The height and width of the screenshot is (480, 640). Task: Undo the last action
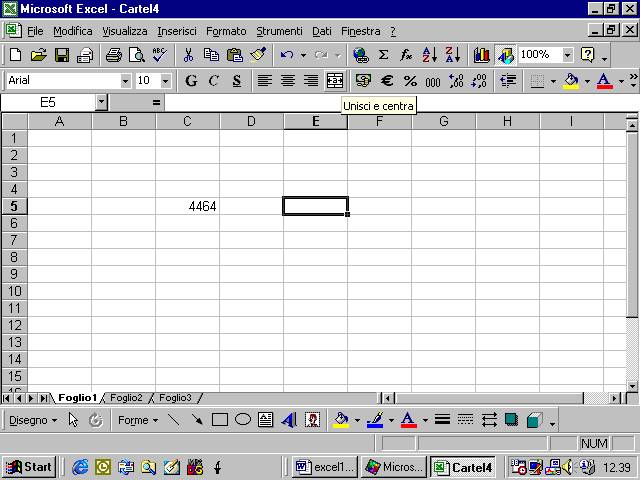tap(287, 55)
